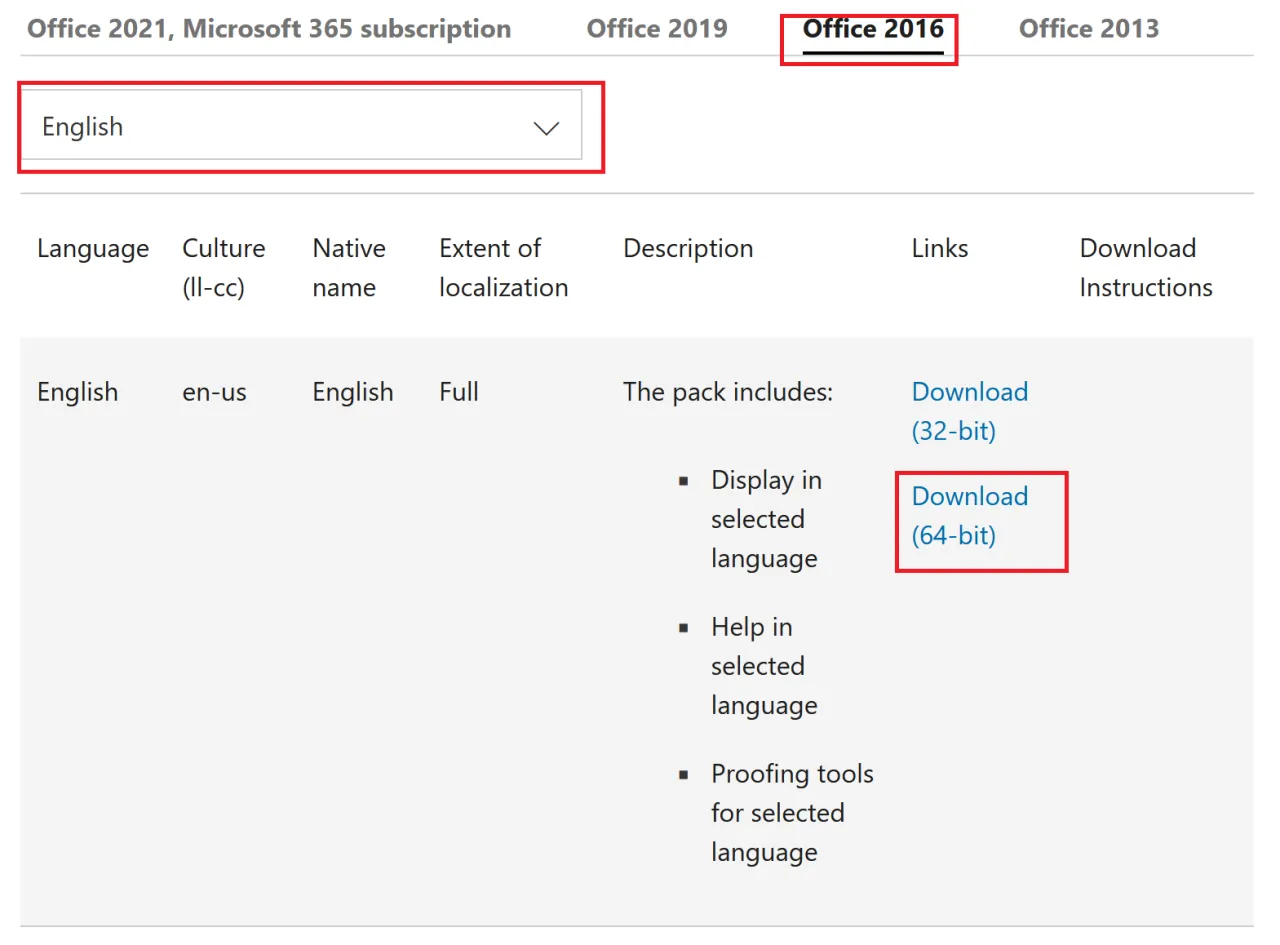The image size is (1280, 945).
Task: Click 'Proofing tools for selected language' bullet
Action: point(792,813)
